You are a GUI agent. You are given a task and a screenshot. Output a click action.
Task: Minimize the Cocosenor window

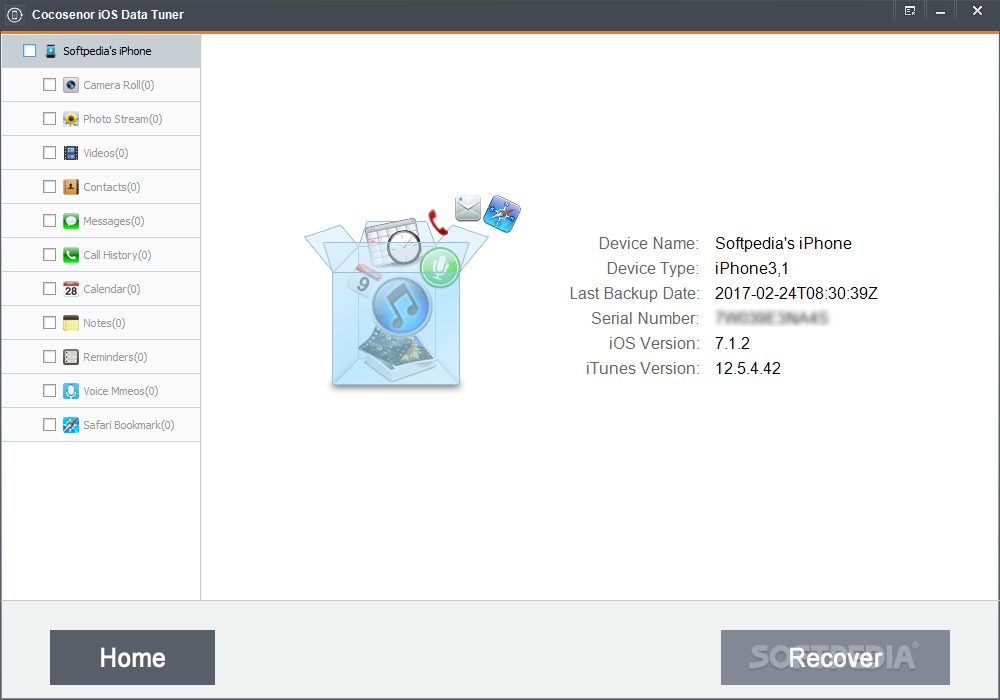coord(940,12)
